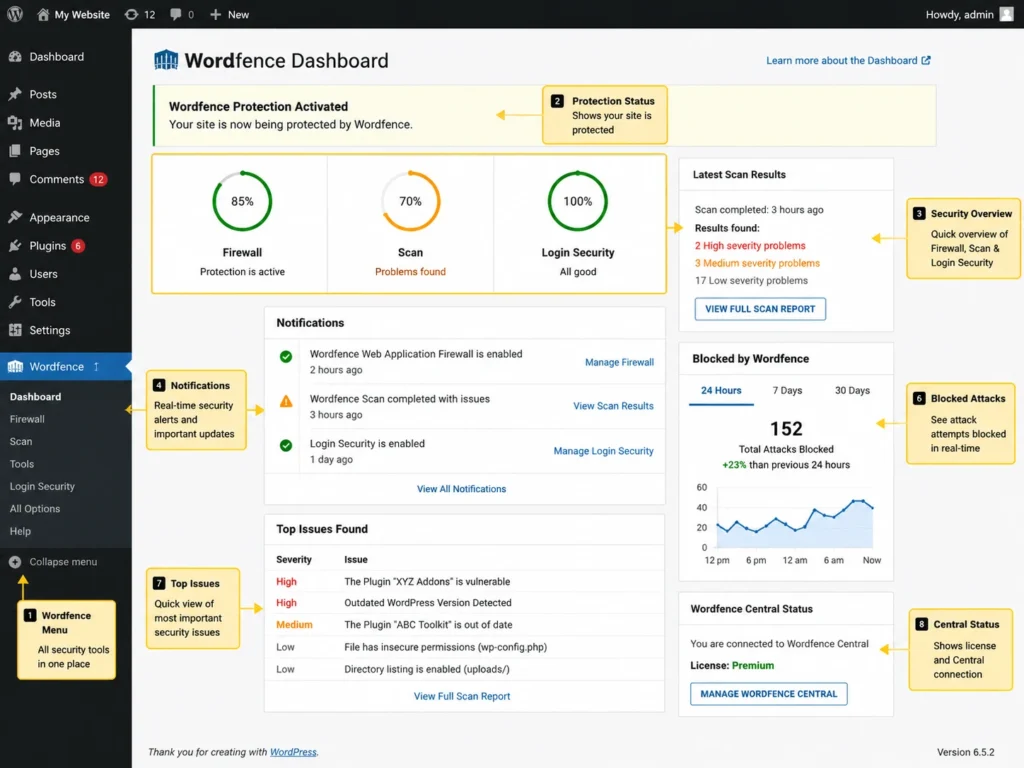Click the updates icon showing 12
This screenshot has width=1024, height=768.
pos(131,14)
